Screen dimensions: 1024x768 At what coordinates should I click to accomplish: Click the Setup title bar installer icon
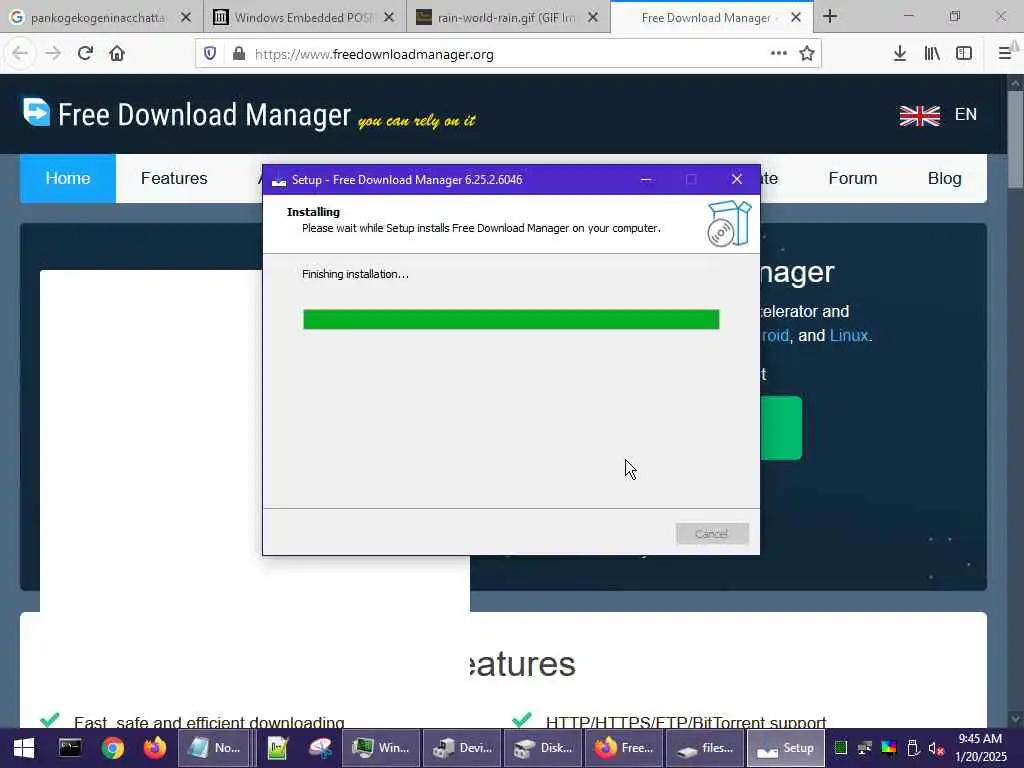tap(279, 180)
